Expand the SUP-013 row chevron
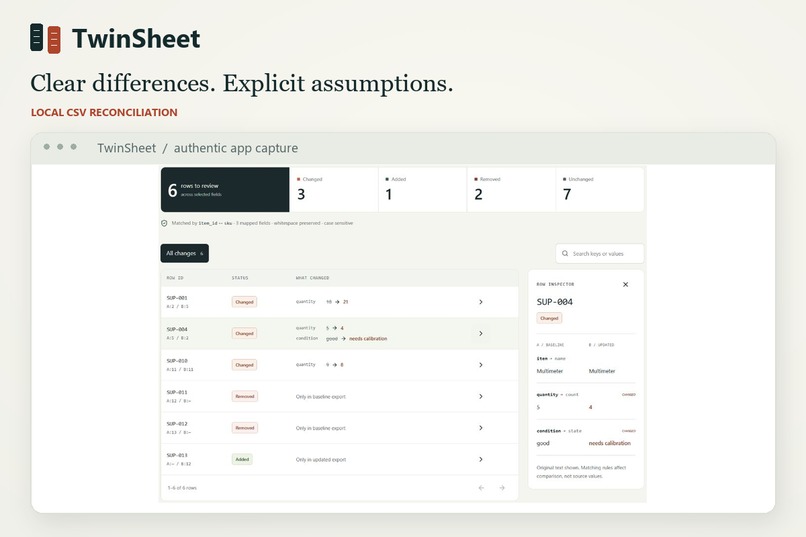The height and width of the screenshot is (537, 806). 481,459
